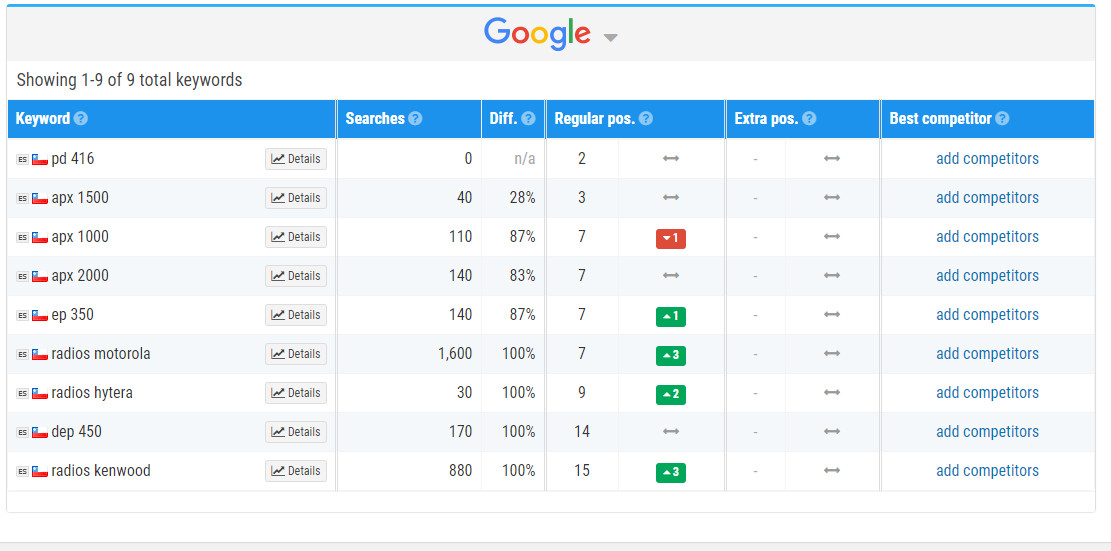
Task: Open Details for radios kenwood
Action: [x=296, y=470]
